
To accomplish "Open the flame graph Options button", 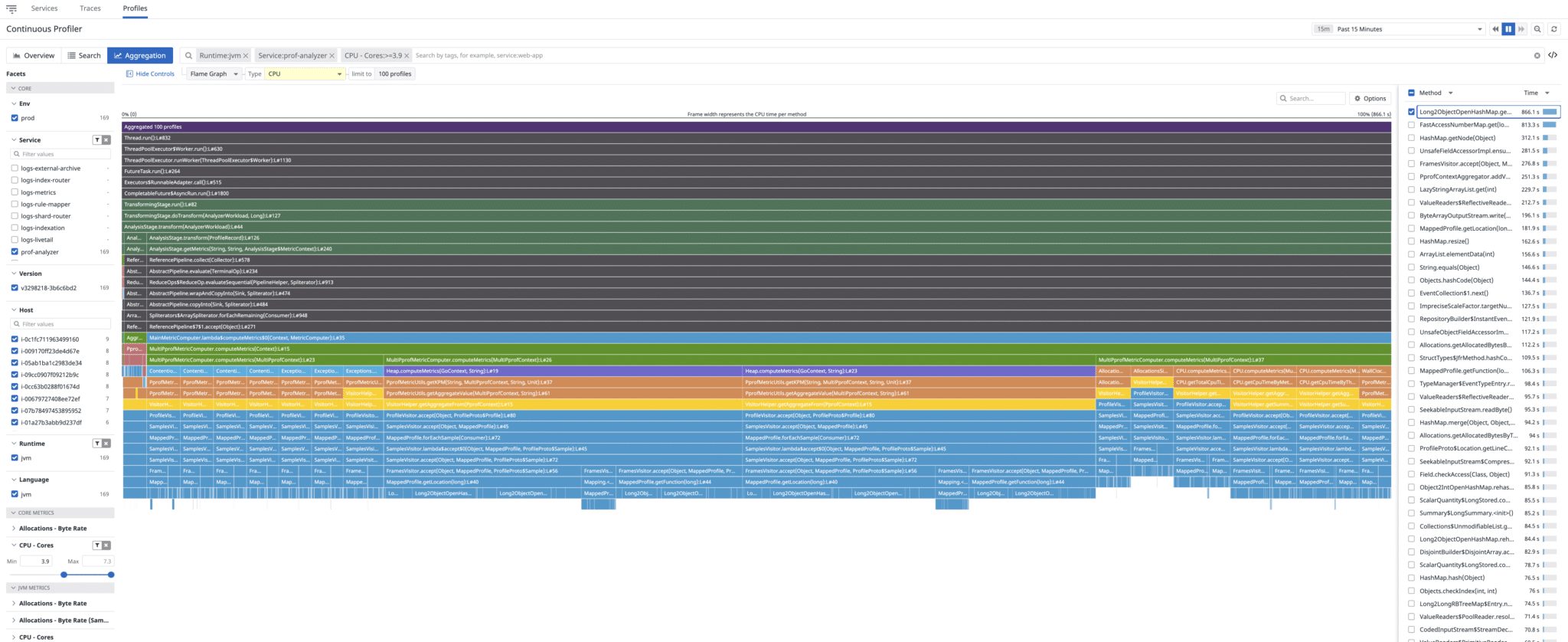I will click(x=1370, y=98).
